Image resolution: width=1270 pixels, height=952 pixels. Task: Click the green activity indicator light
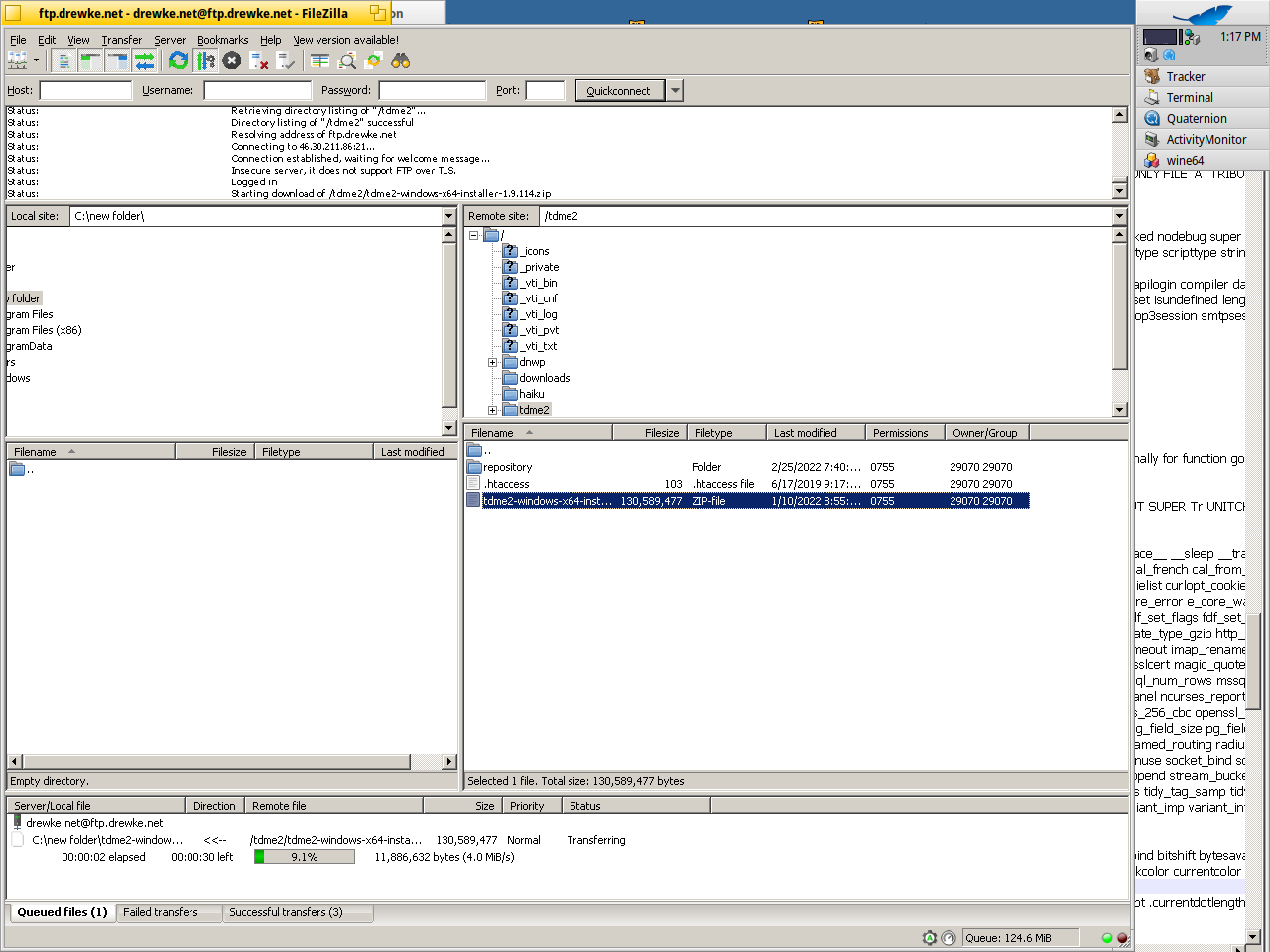[1107, 938]
